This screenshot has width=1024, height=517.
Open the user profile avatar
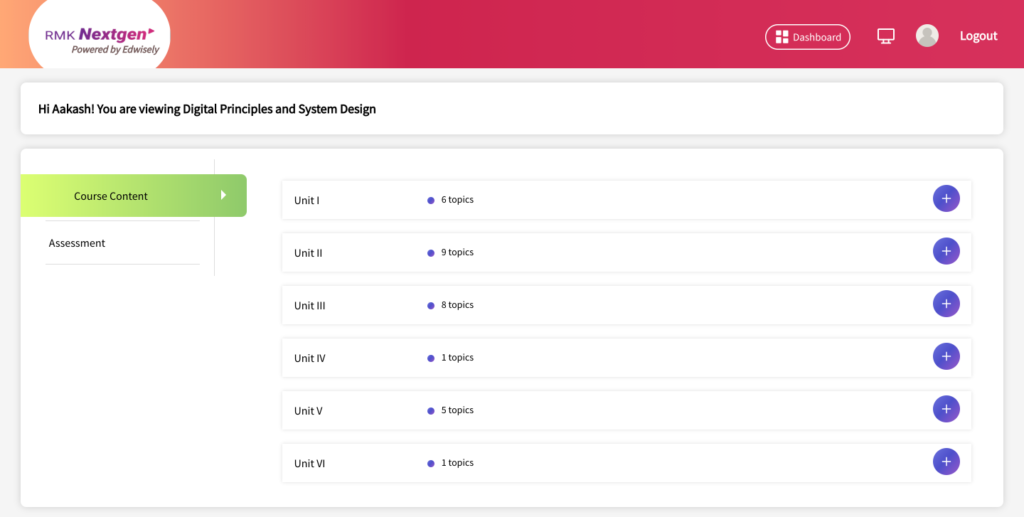pyautogui.click(x=927, y=36)
